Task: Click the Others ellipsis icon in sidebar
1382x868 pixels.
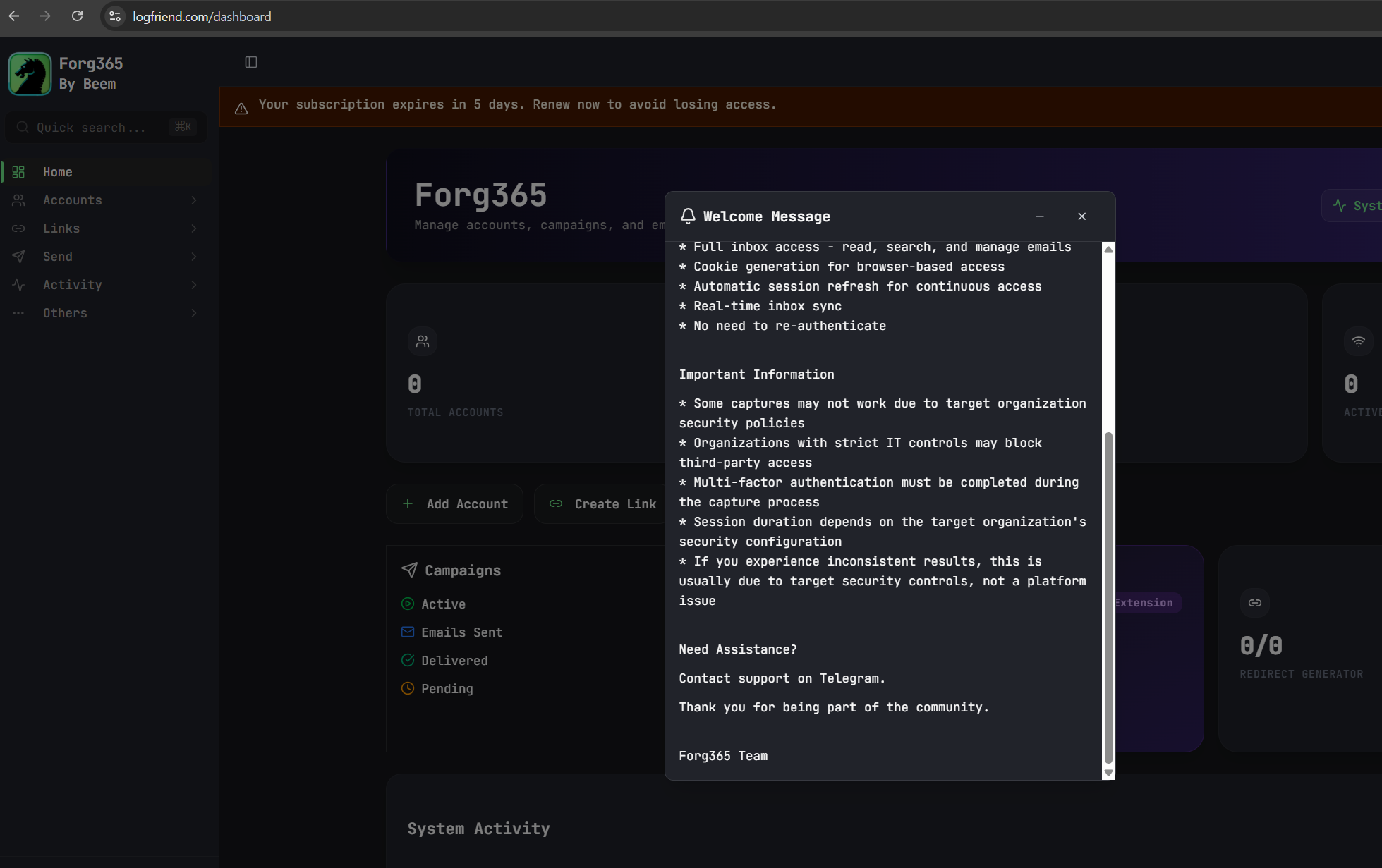Action: [x=18, y=313]
